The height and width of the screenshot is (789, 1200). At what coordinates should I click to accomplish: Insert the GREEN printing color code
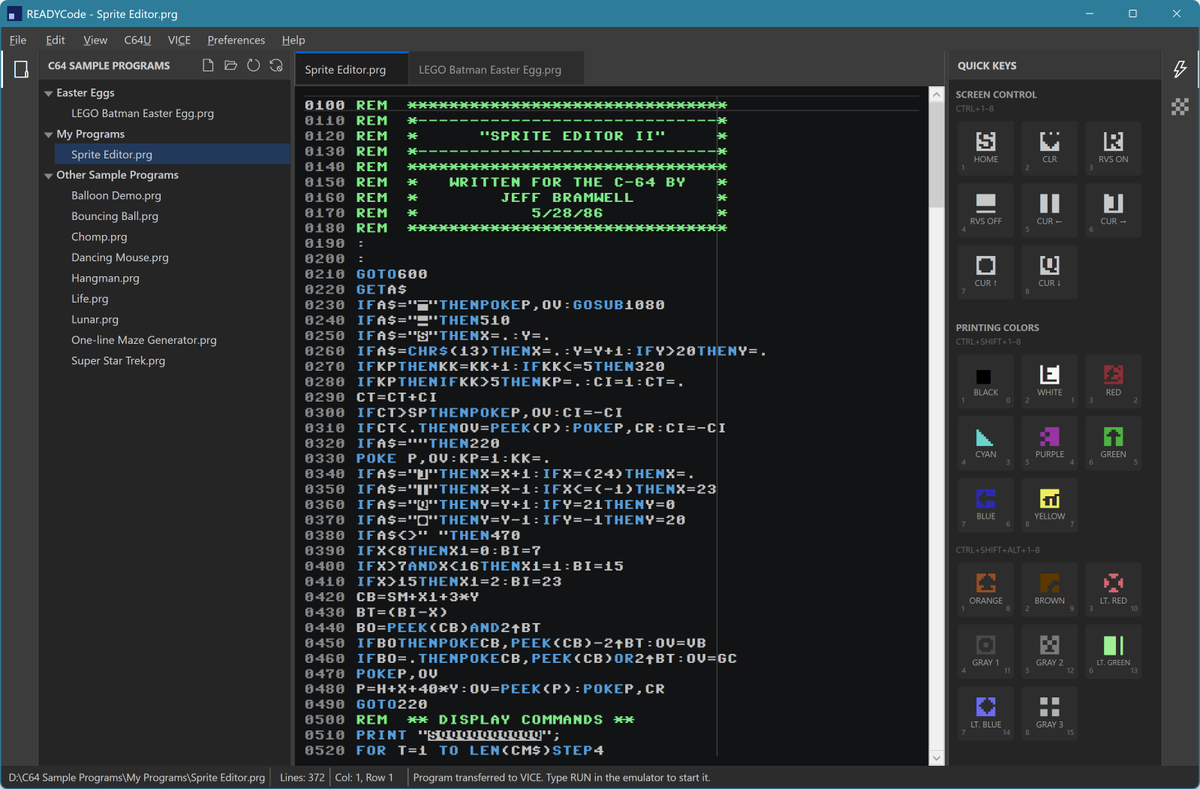(x=1113, y=443)
